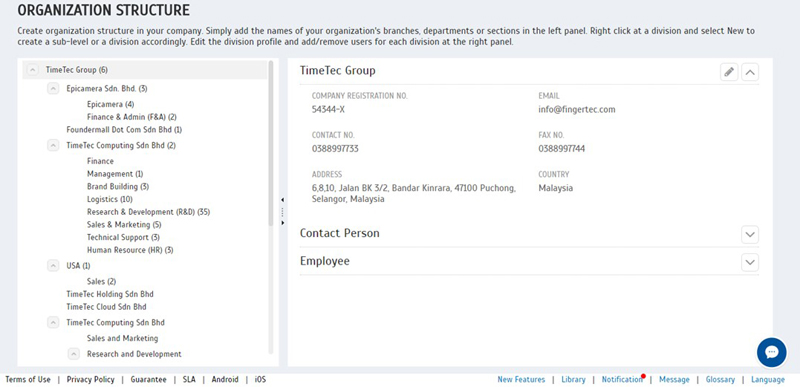
Task: Click left arrow to hide tree panel
Action: coord(283,200)
